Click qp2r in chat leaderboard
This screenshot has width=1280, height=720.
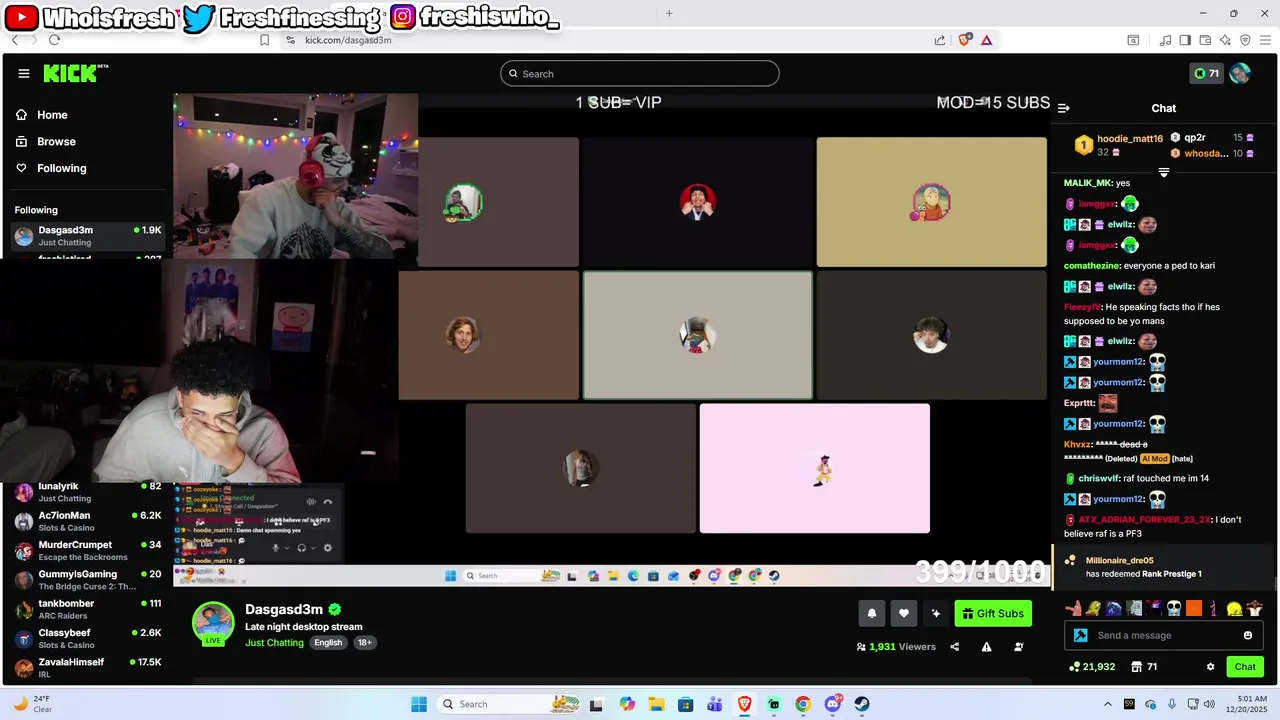point(1194,138)
